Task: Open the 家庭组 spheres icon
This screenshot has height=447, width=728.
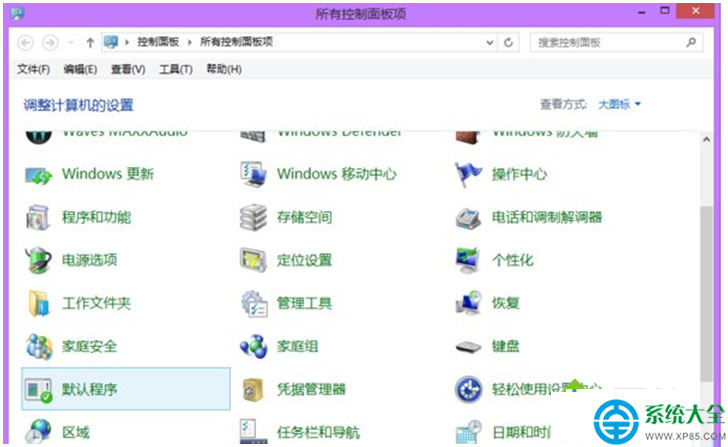Action: pos(254,346)
